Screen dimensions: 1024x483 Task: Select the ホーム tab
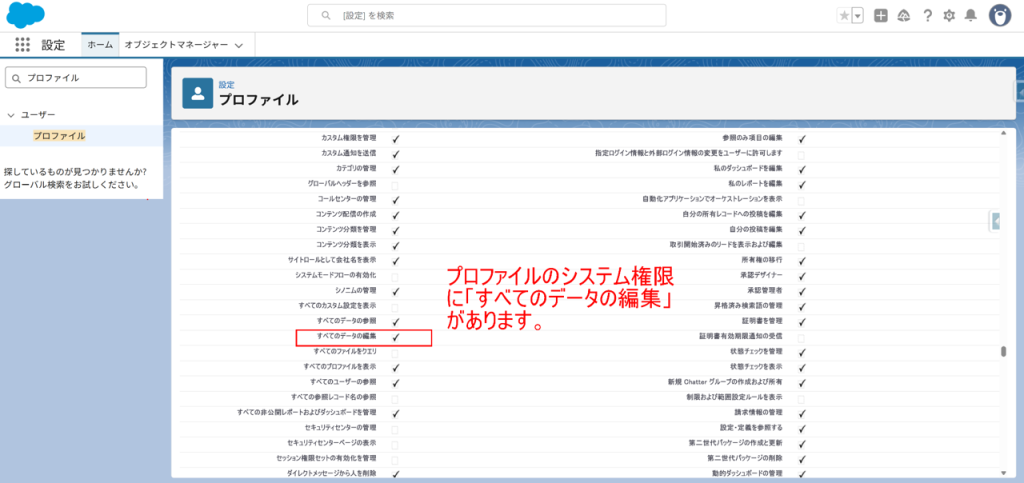tap(100, 45)
